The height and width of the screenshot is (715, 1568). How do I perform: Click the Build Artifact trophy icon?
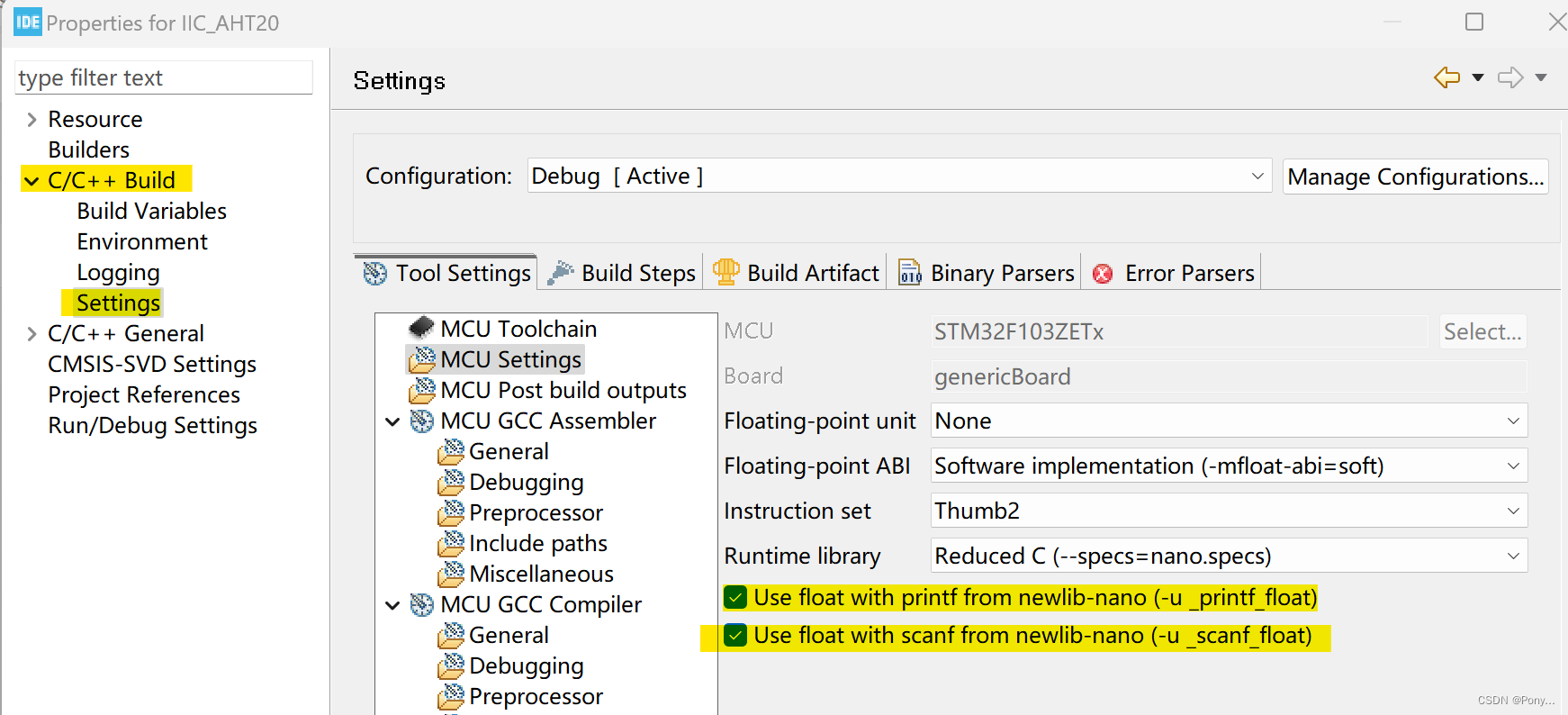click(x=725, y=271)
